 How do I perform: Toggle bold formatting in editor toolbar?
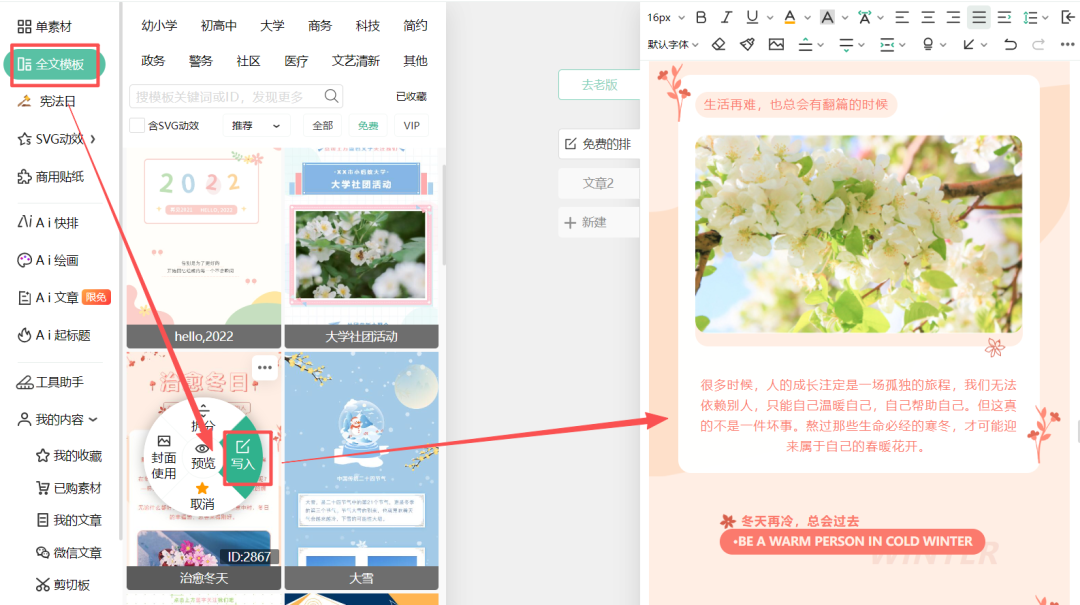click(701, 17)
